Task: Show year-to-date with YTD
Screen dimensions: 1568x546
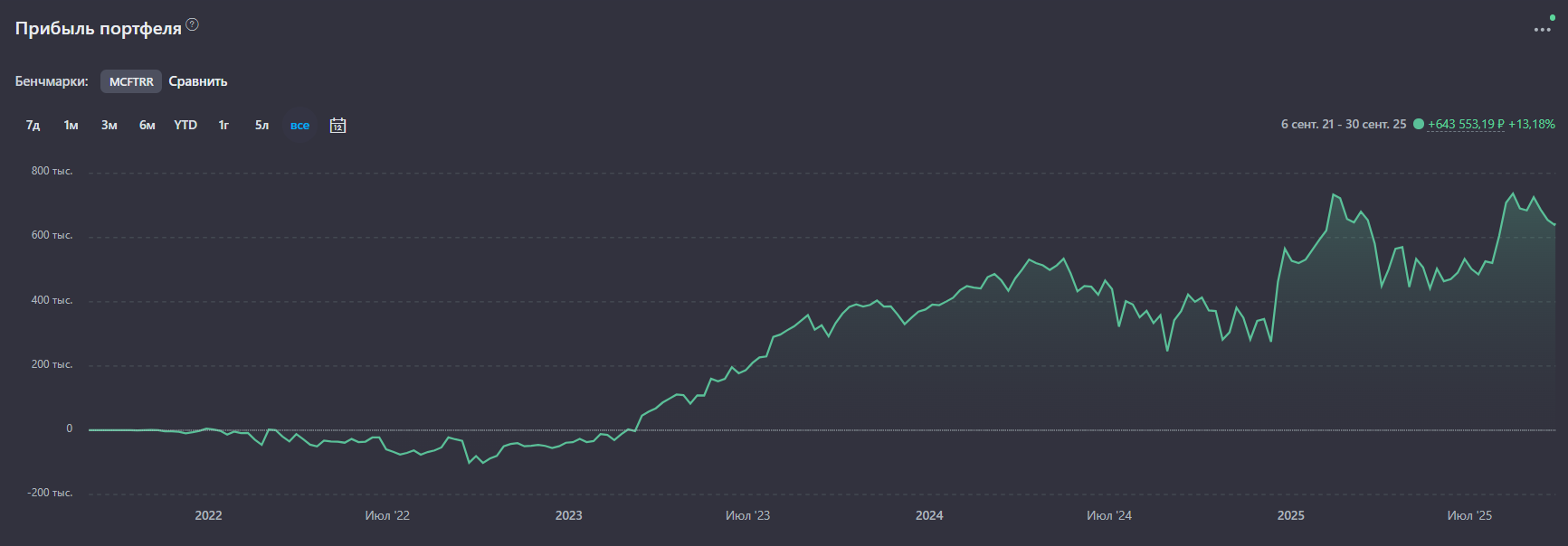Action: [x=185, y=126]
